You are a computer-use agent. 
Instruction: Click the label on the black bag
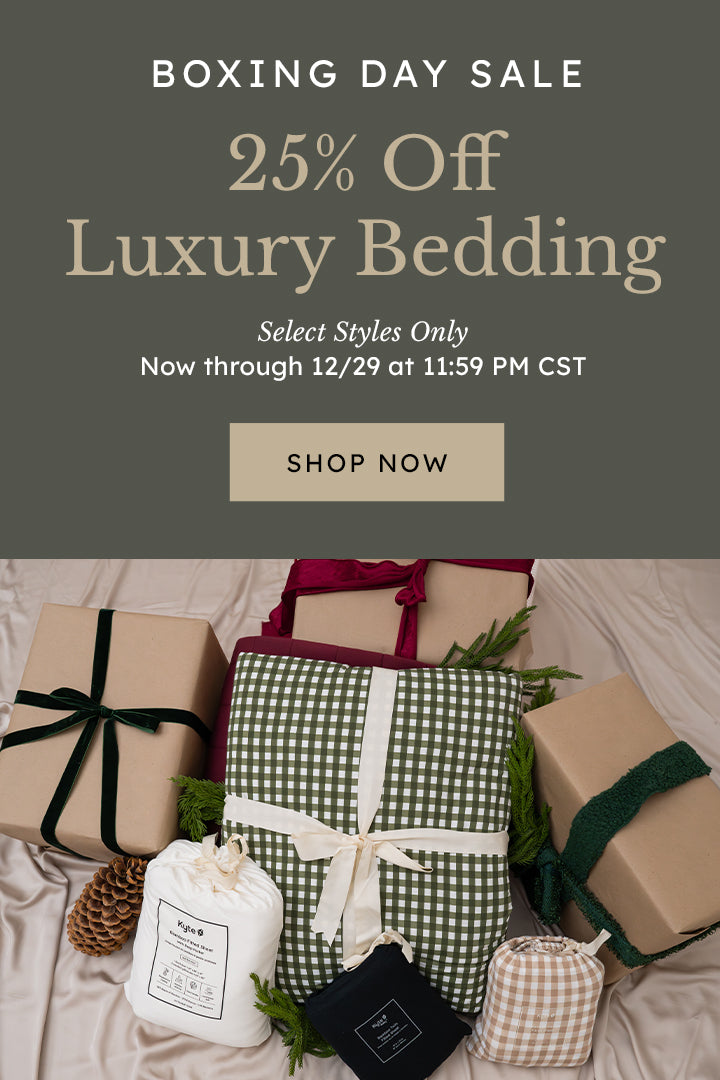(387, 1030)
